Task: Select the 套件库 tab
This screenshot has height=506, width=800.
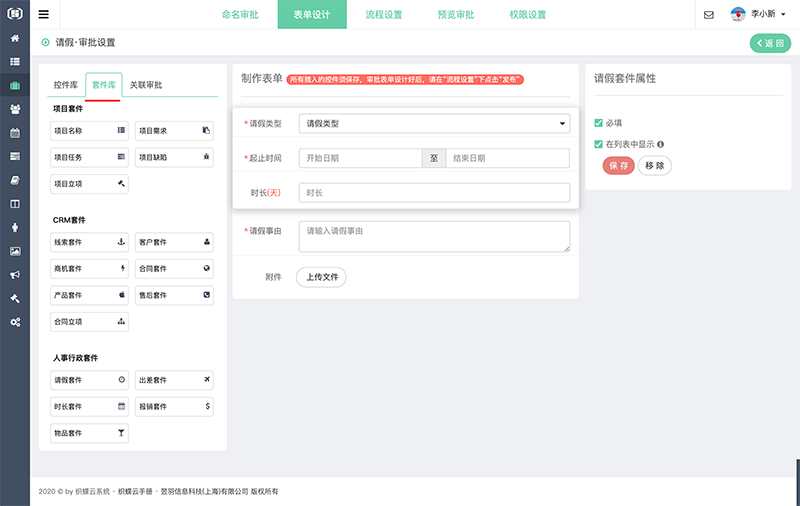Action: click(x=104, y=85)
